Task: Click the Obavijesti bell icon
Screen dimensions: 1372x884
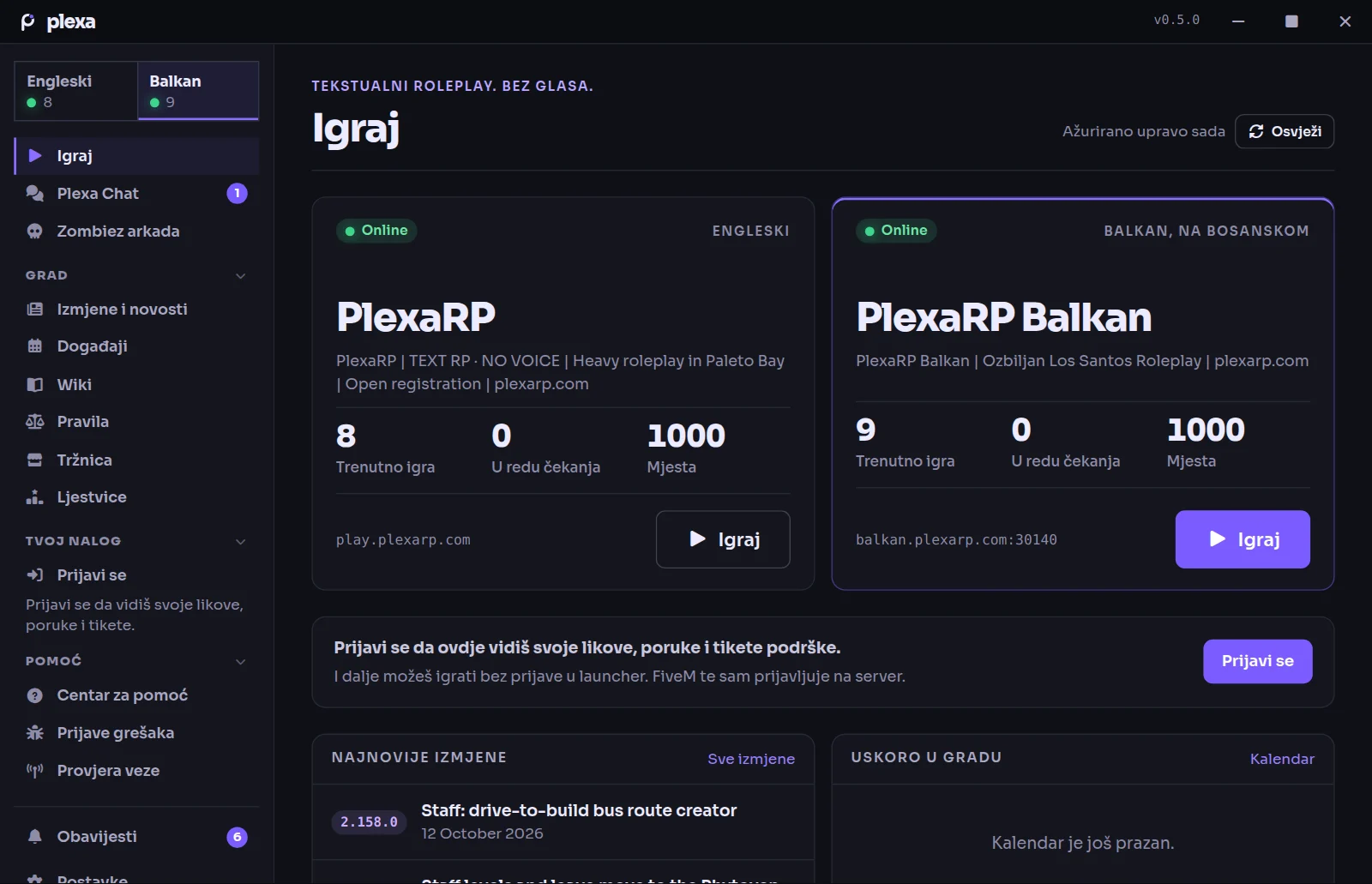Action: [x=35, y=837]
